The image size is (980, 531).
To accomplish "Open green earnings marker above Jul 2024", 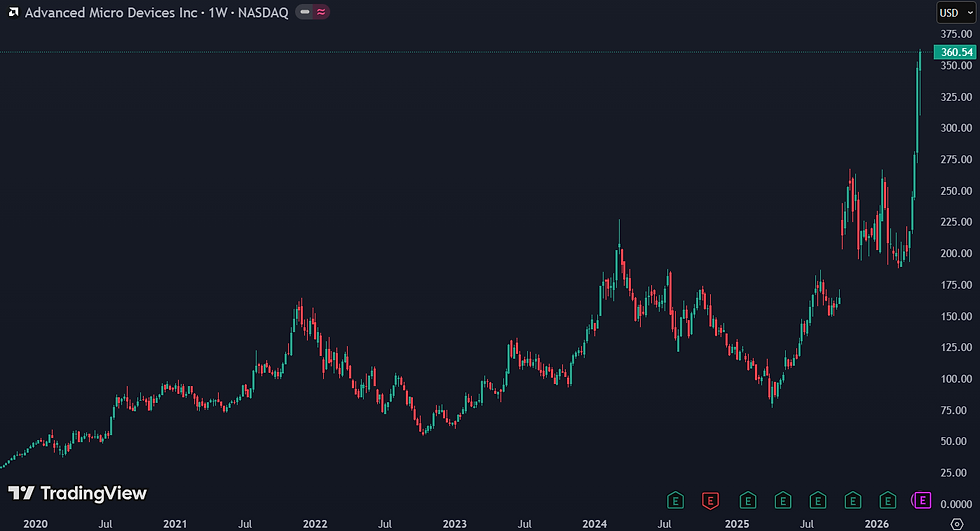I will click(x=675, y=500).
